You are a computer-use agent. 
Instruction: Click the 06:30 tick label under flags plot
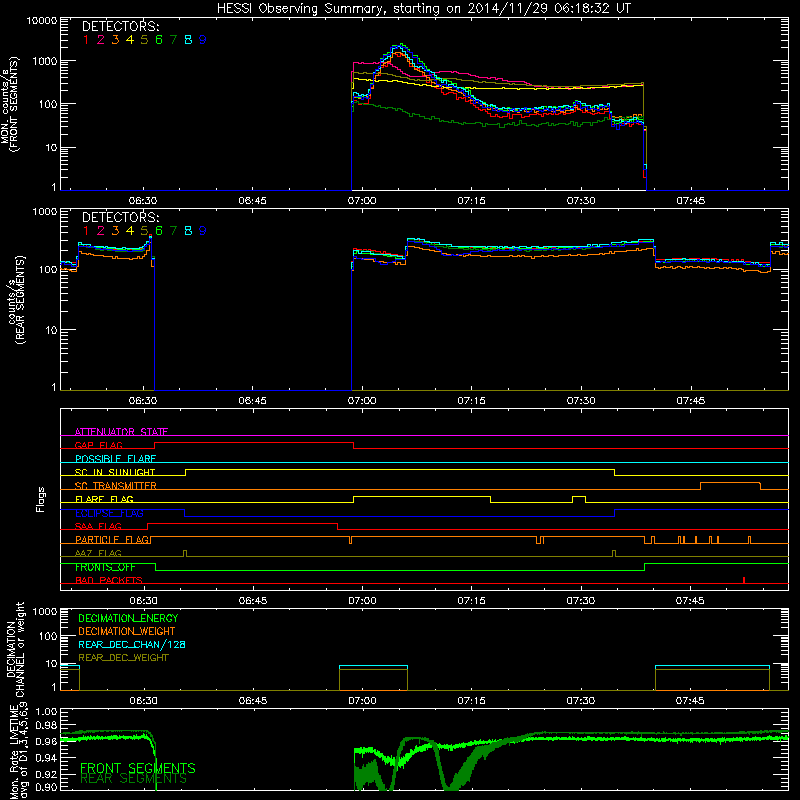click(x=143, y=601)
